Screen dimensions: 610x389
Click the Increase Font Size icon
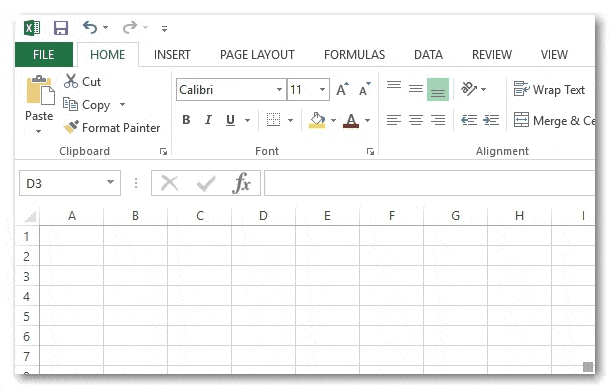[x=342, y=89]
